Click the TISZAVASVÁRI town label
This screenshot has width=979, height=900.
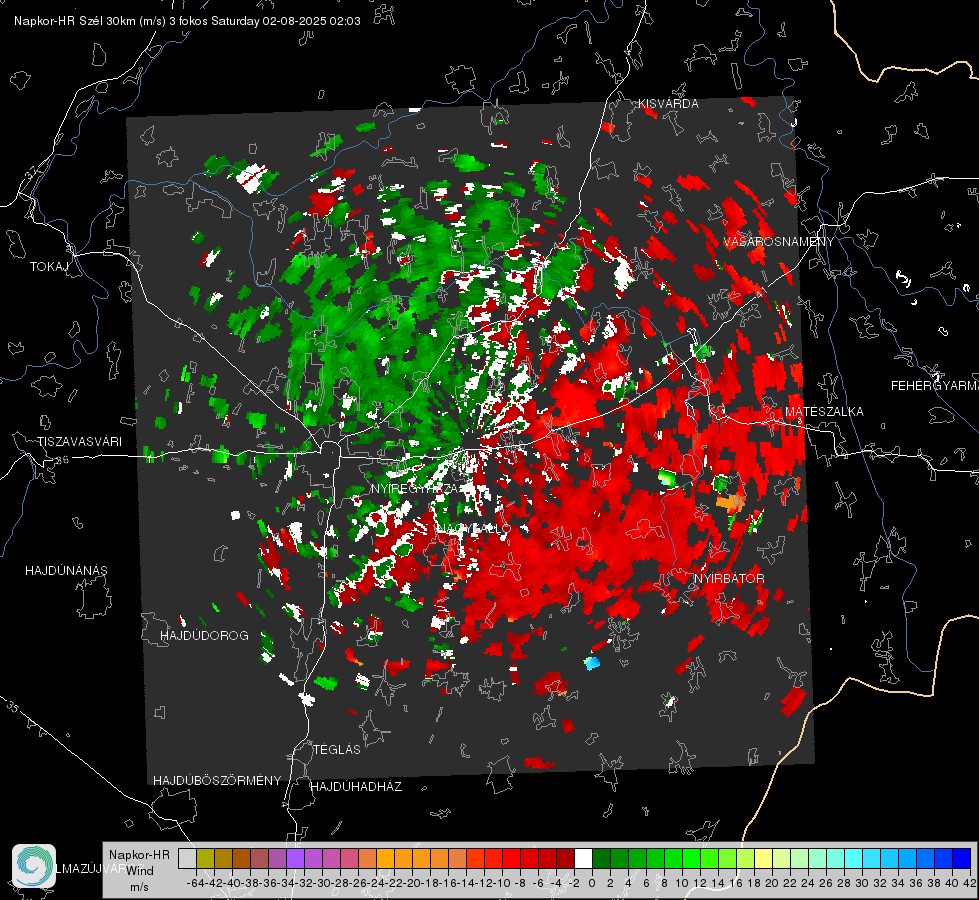coord(79,442)
